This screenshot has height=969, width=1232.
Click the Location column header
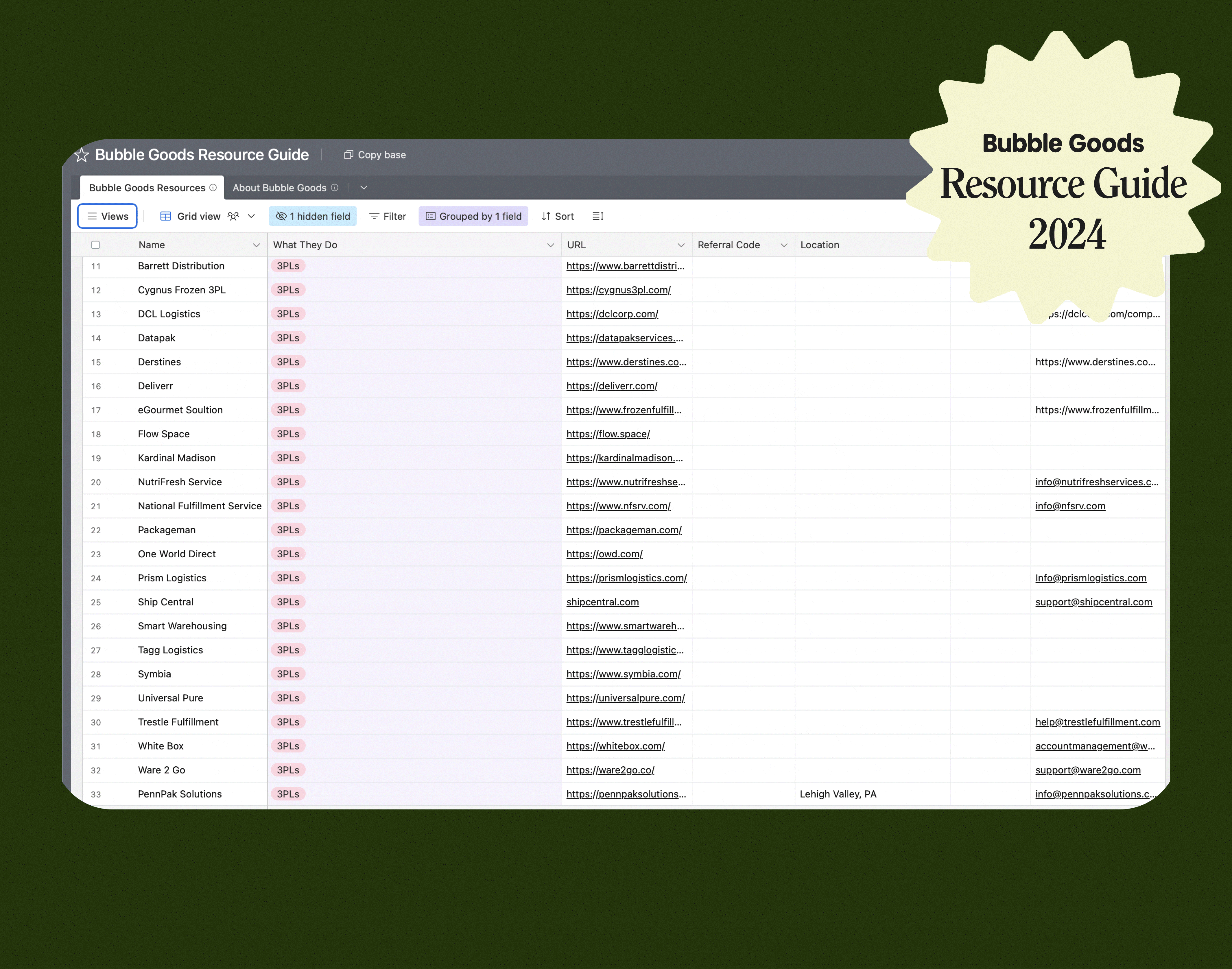pos(872,245)
